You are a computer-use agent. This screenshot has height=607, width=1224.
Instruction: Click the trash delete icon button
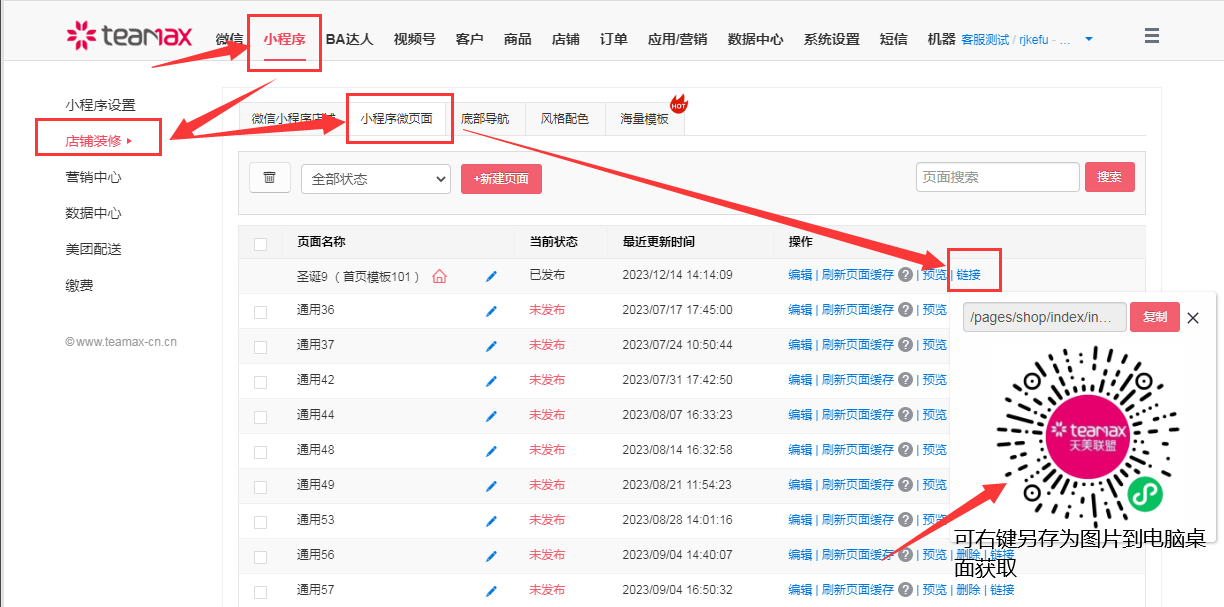click(x=269, y=178)
